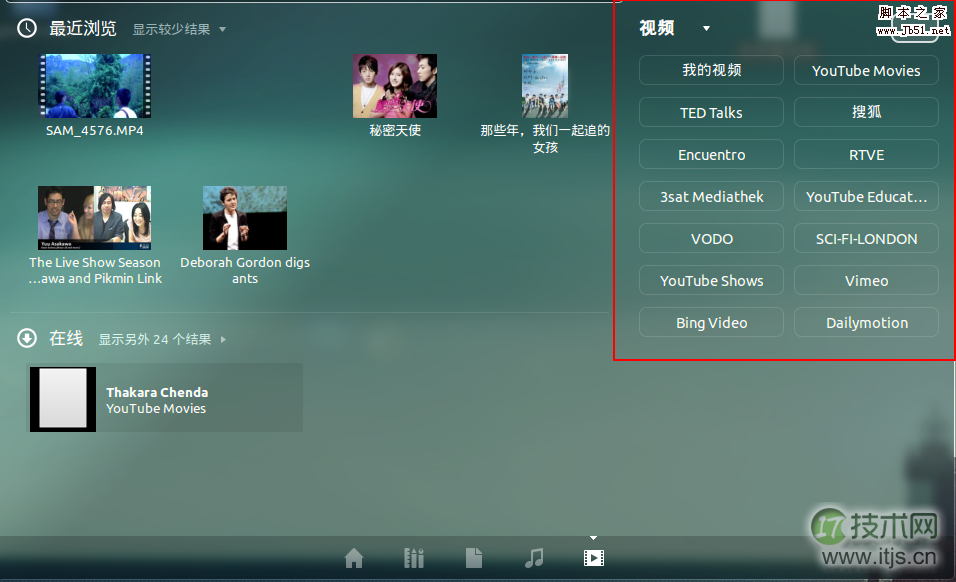Select the Video lens icon
The width and height of the screenshot is (956, 582).
pyautogui.click(x=594, y=558)
